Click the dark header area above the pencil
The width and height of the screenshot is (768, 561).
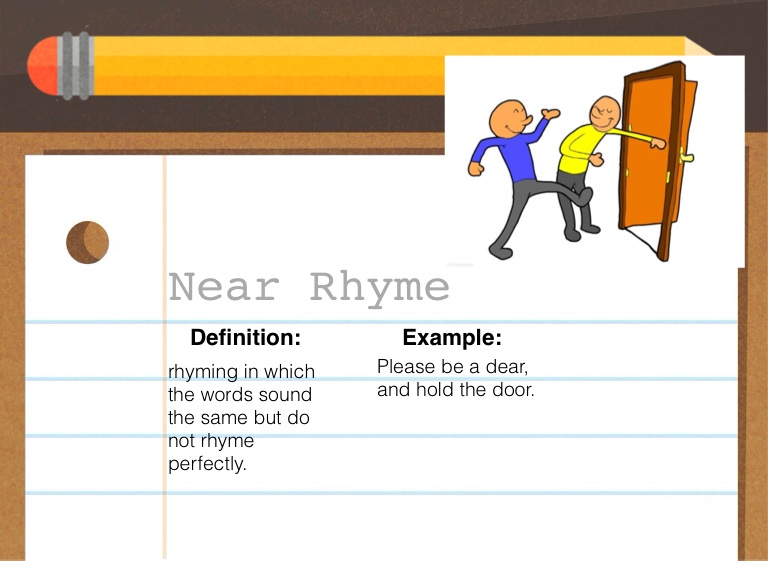pyautogui.click(x=300, y=18)
